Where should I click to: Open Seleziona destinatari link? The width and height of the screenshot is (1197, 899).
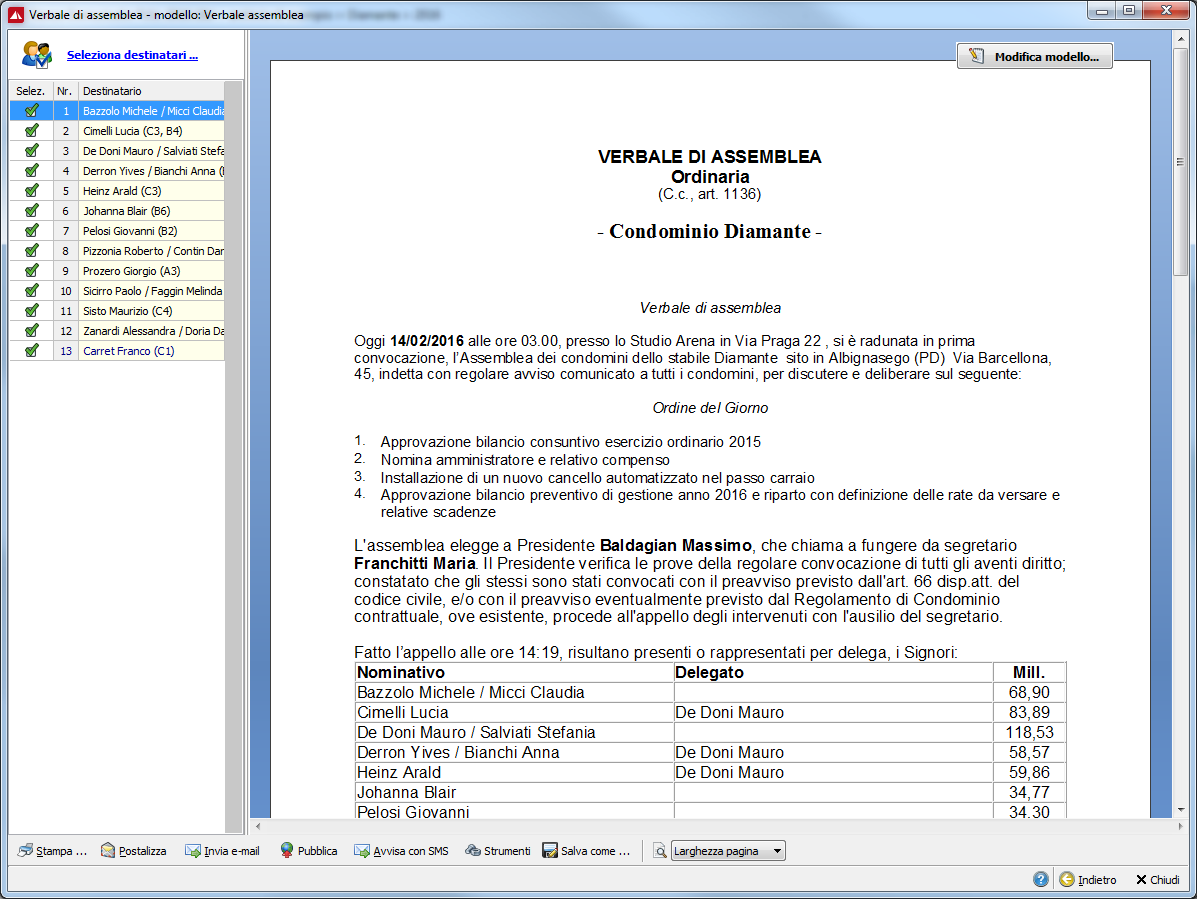click(132, 55)
